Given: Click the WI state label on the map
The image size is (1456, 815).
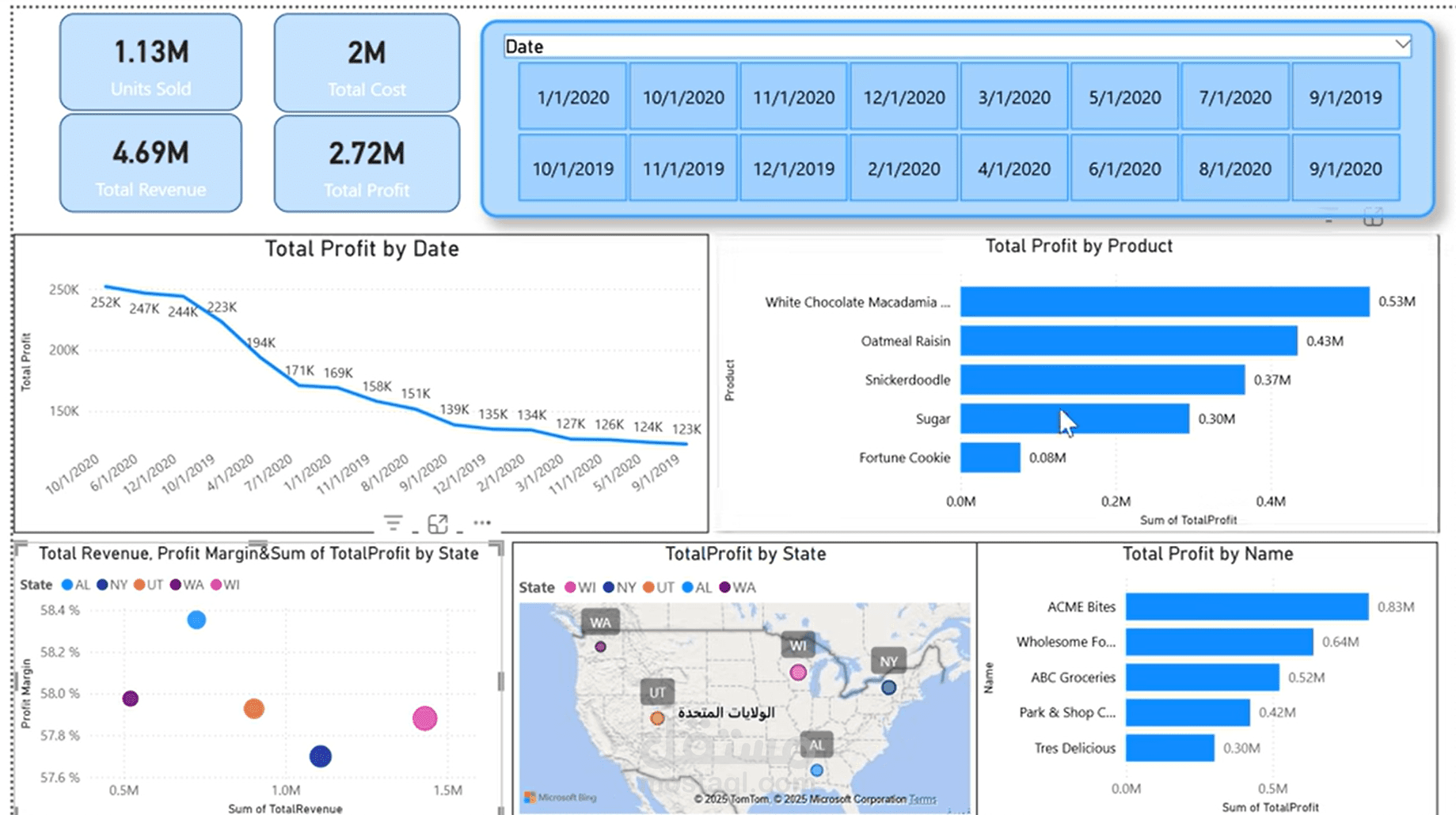Looking at the screenshot, I should pyautogui.click(x=798, y=646).
